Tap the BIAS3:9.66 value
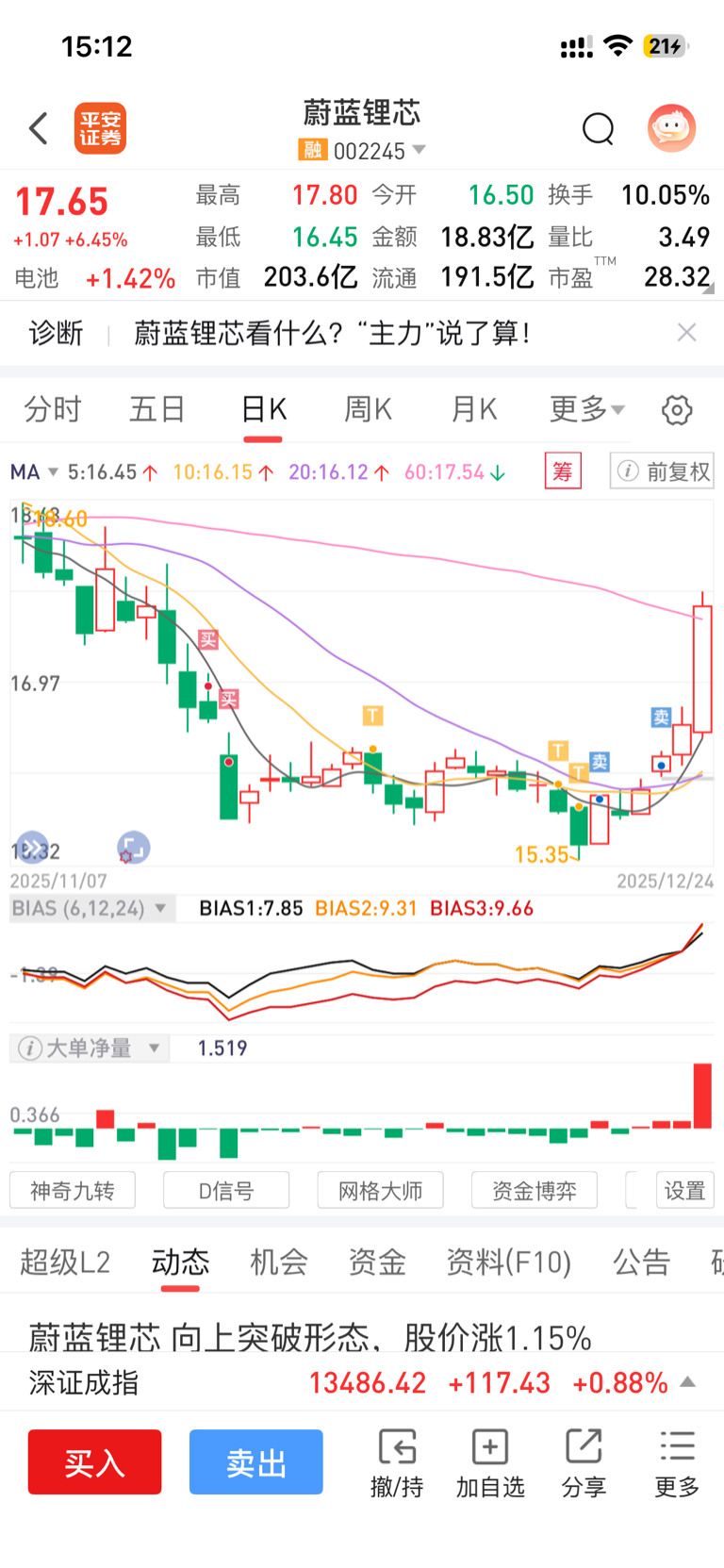The image size is (724, 1568). [482, 908]
